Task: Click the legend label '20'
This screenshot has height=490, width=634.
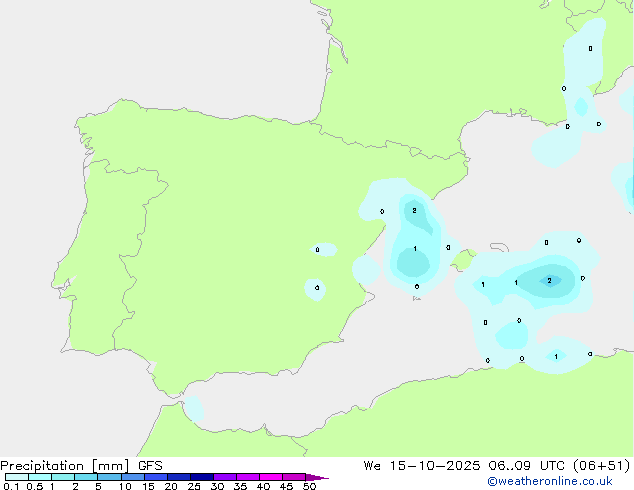Action: [171, 486]
